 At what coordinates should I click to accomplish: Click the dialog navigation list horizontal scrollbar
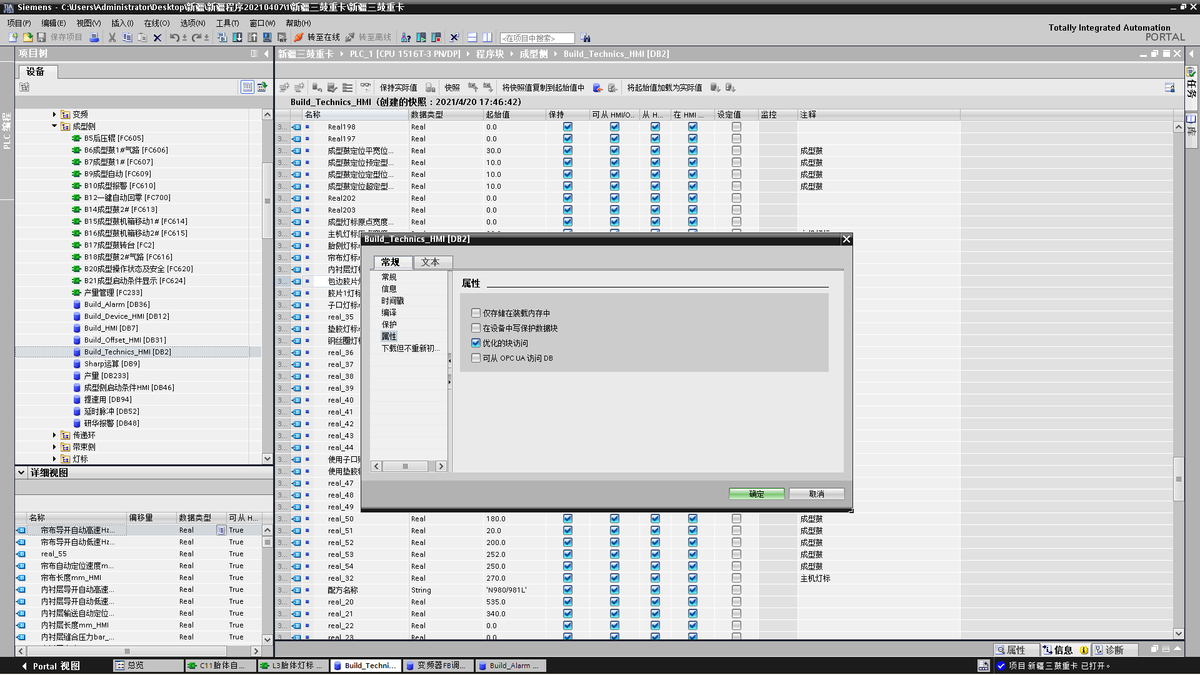tap(405, 466)
